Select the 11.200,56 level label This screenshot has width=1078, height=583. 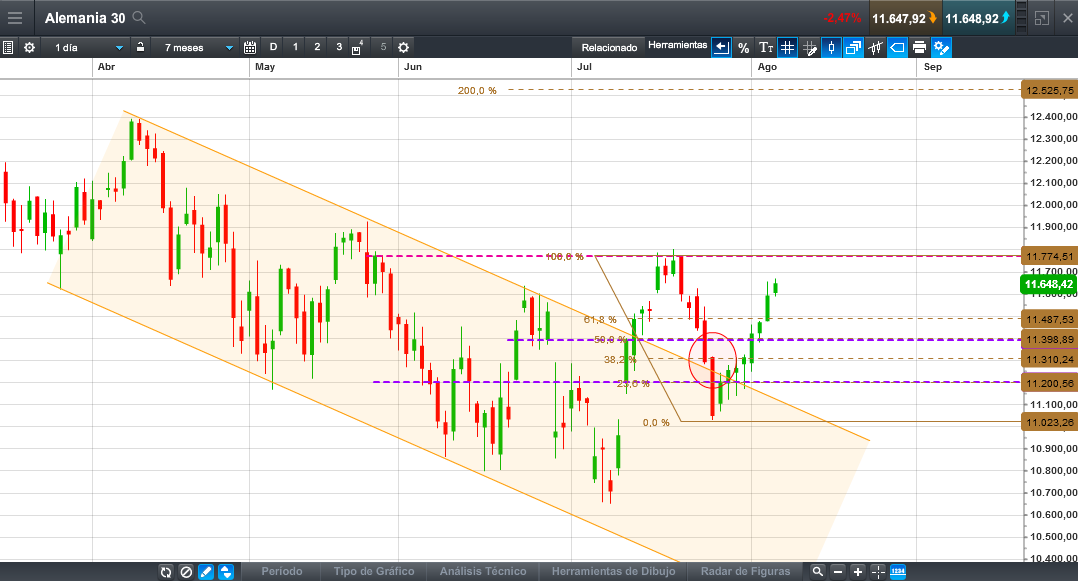coord(1049,383)
